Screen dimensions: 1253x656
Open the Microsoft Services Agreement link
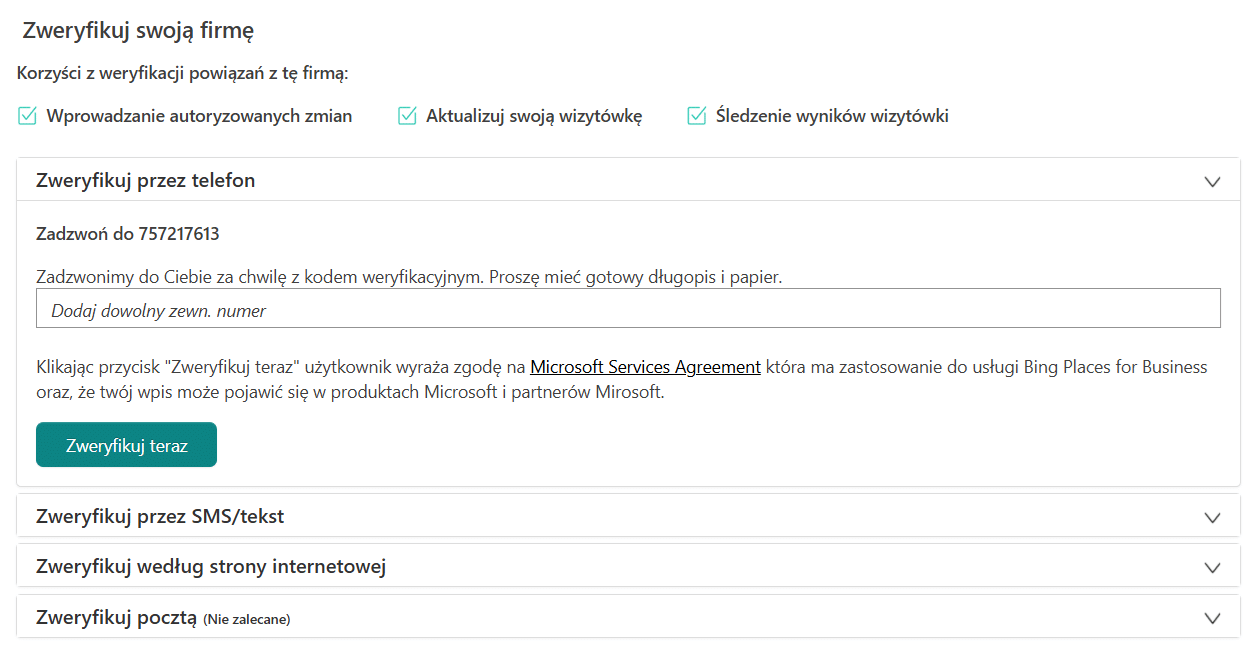pyautogui.click(x=645, y=367)
